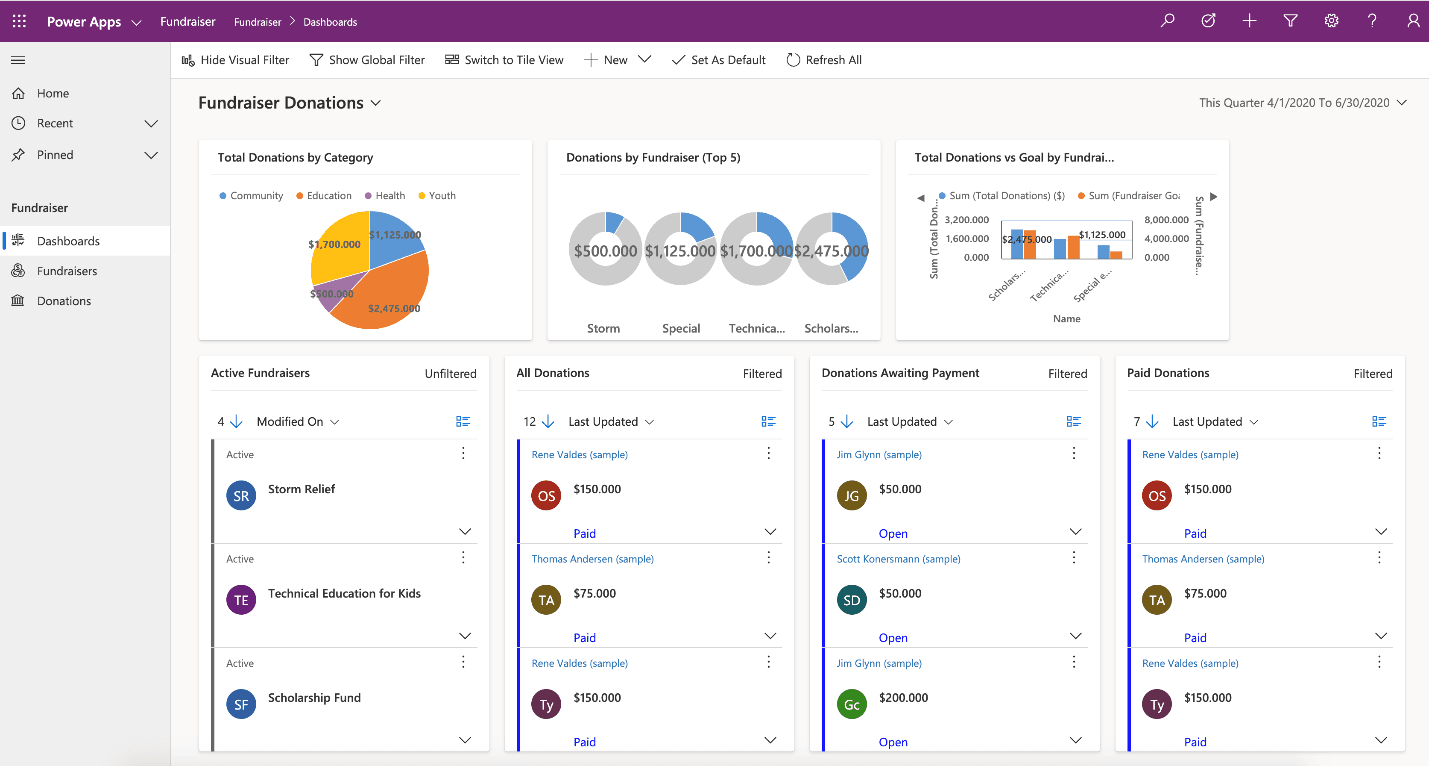Open the settings gear icon
Viewport: 1429px width, 766px height.
(x=1331, y=21)
